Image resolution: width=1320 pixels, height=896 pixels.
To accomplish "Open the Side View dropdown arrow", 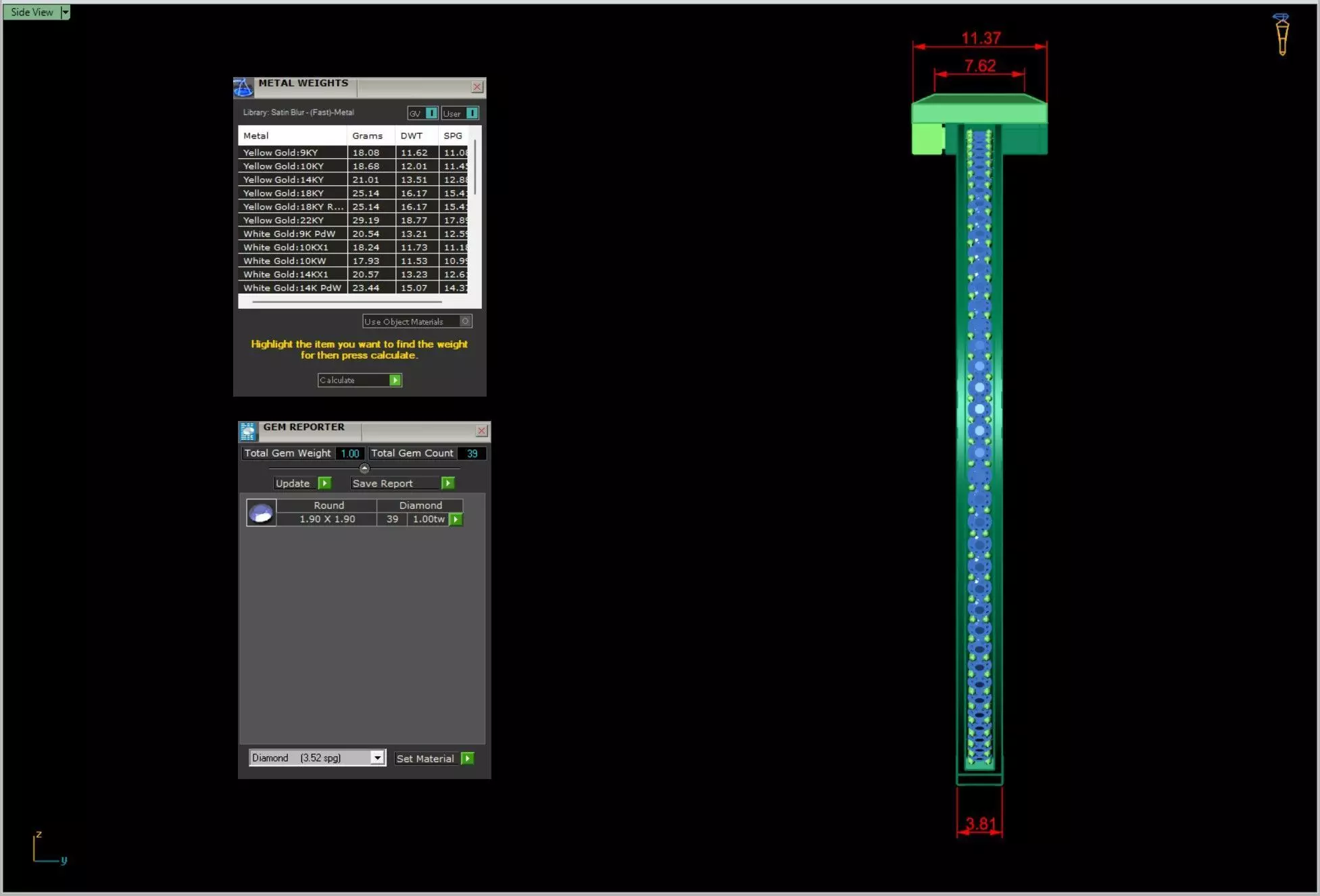I will coord(65,12).
